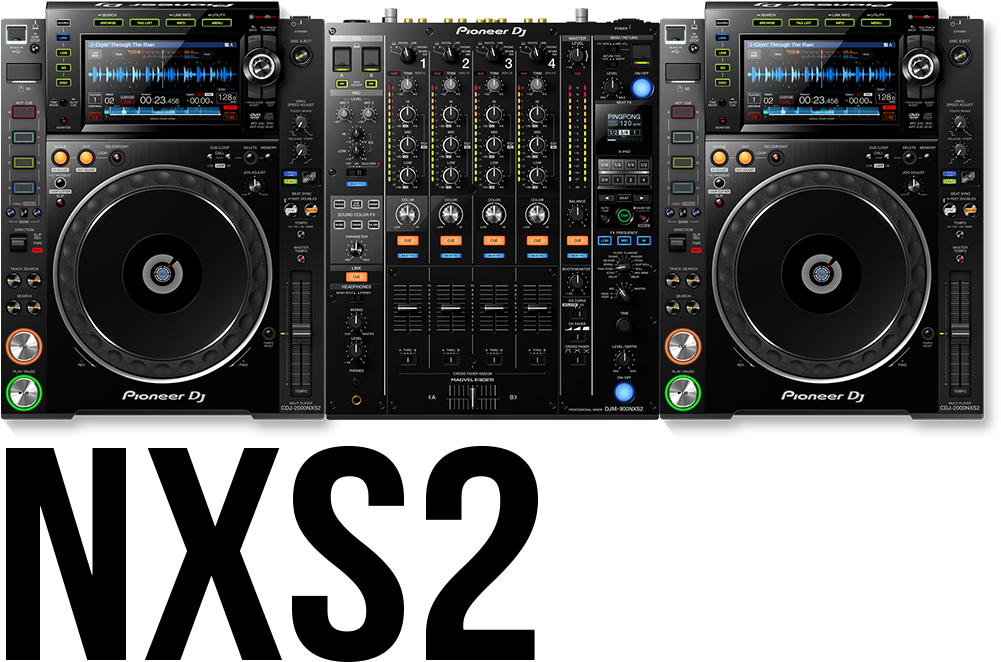Push the rotary selector on left deck
The width and height of the screenshot is (1001, 662).
pyautogui.click(x=262, y=65)
